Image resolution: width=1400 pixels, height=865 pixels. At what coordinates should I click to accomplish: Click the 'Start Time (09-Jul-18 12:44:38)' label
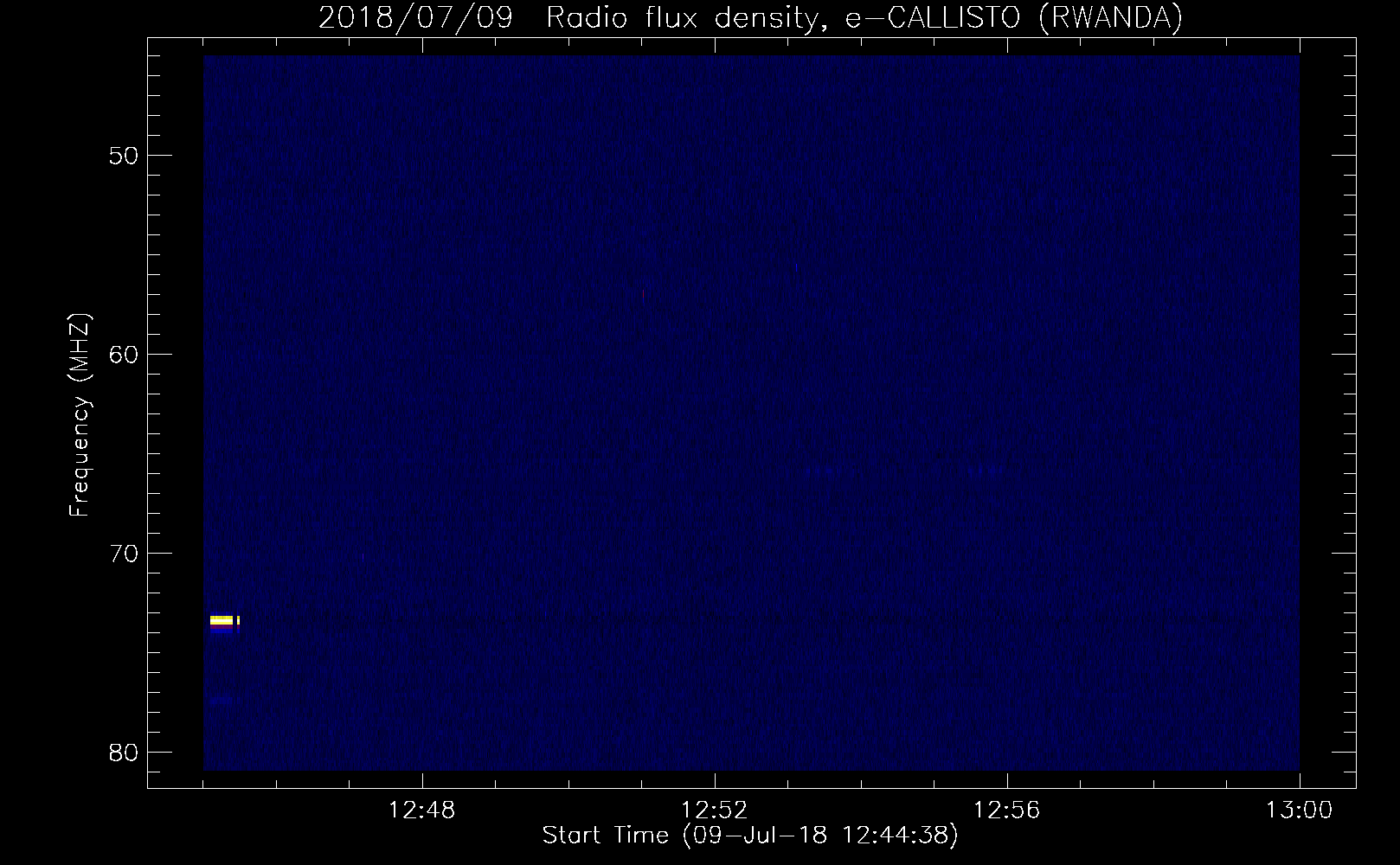point(750,836)
